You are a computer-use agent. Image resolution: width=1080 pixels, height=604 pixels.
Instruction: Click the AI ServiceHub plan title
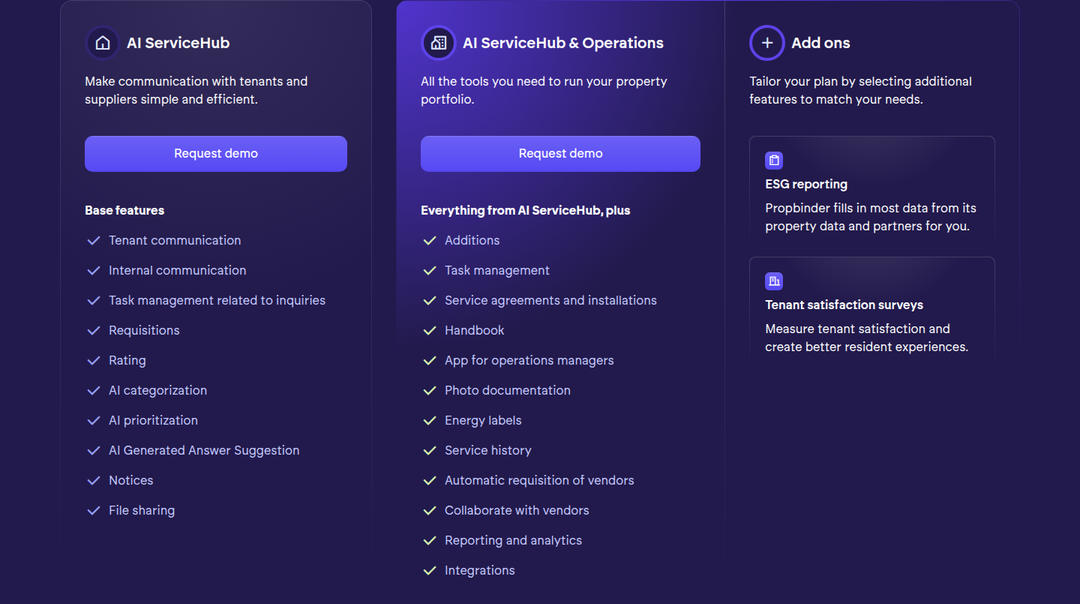coord(178,43)
